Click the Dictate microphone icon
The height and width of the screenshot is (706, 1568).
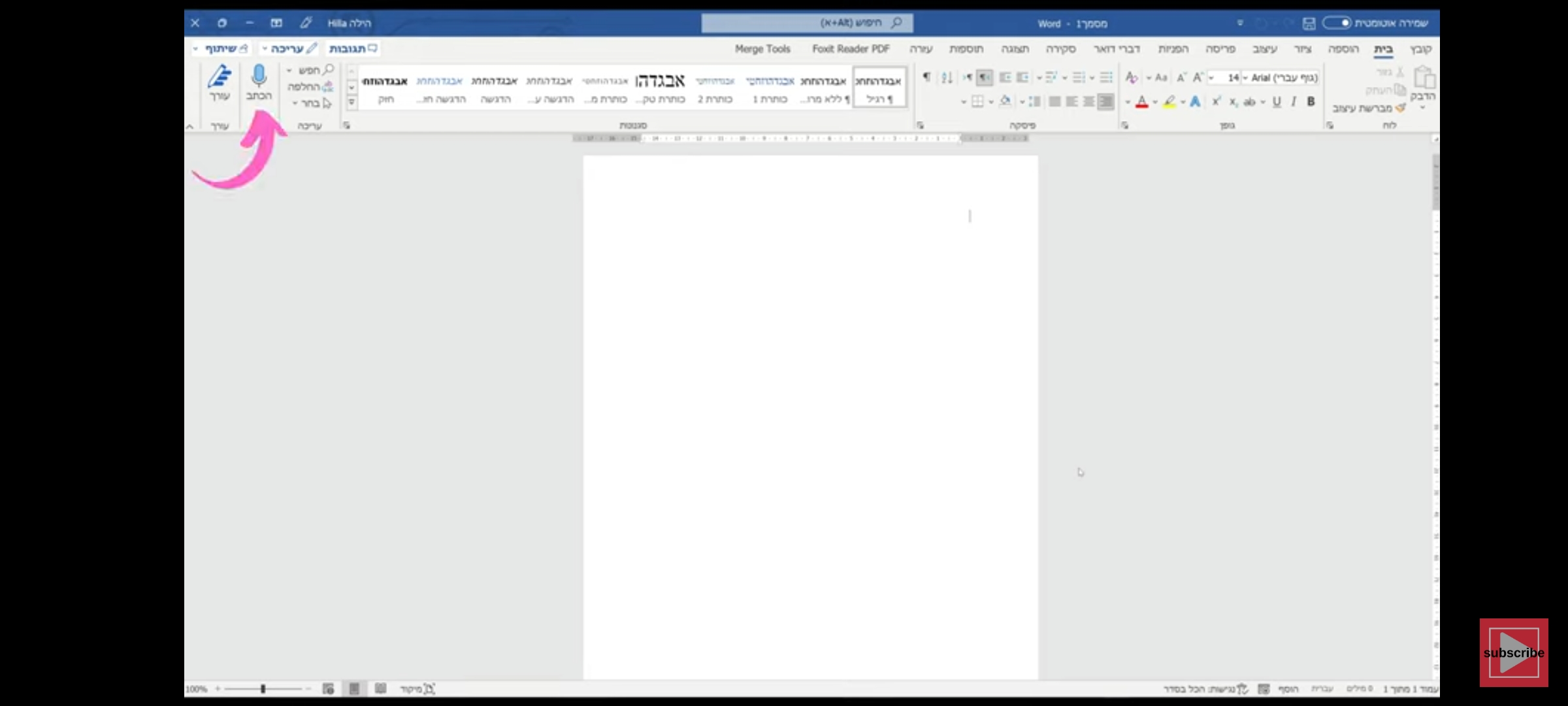coord(259,77)
